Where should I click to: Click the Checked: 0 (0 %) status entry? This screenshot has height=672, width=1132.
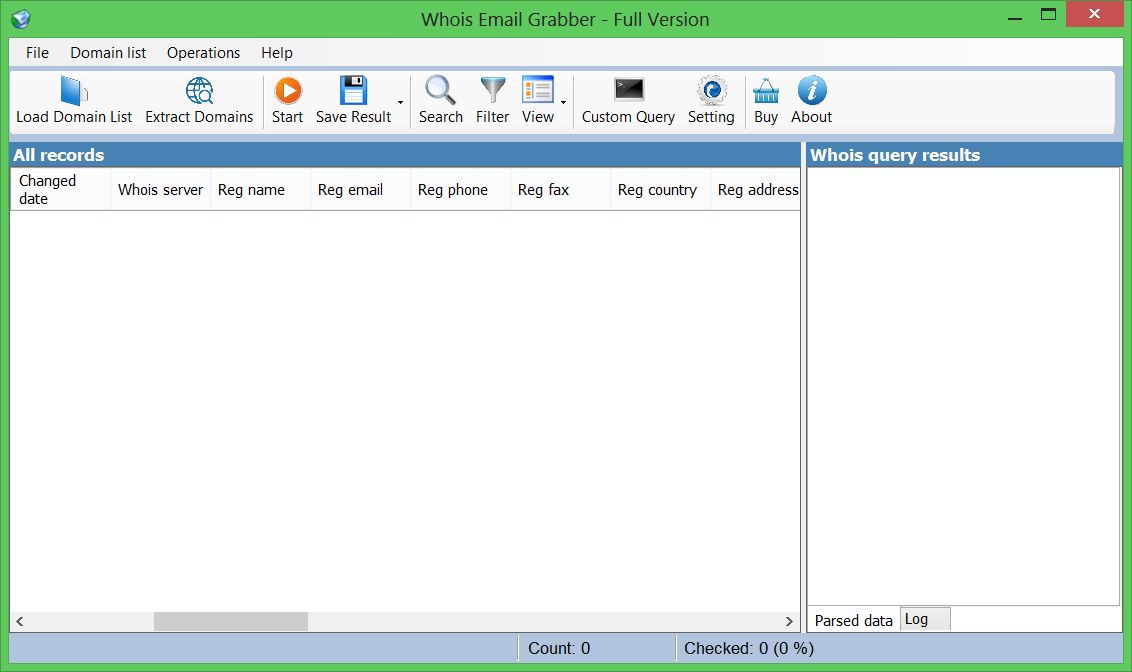(x=749, y=648)
